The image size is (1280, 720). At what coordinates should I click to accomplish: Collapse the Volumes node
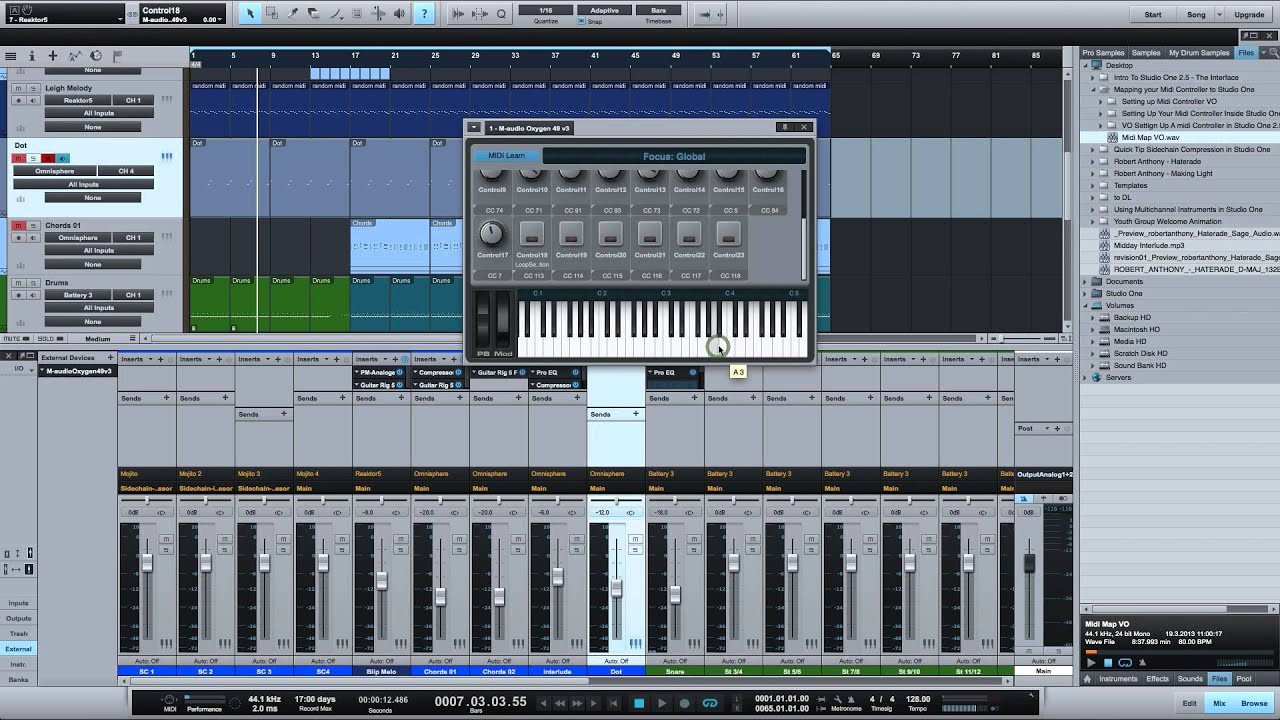pos(1086,305)
